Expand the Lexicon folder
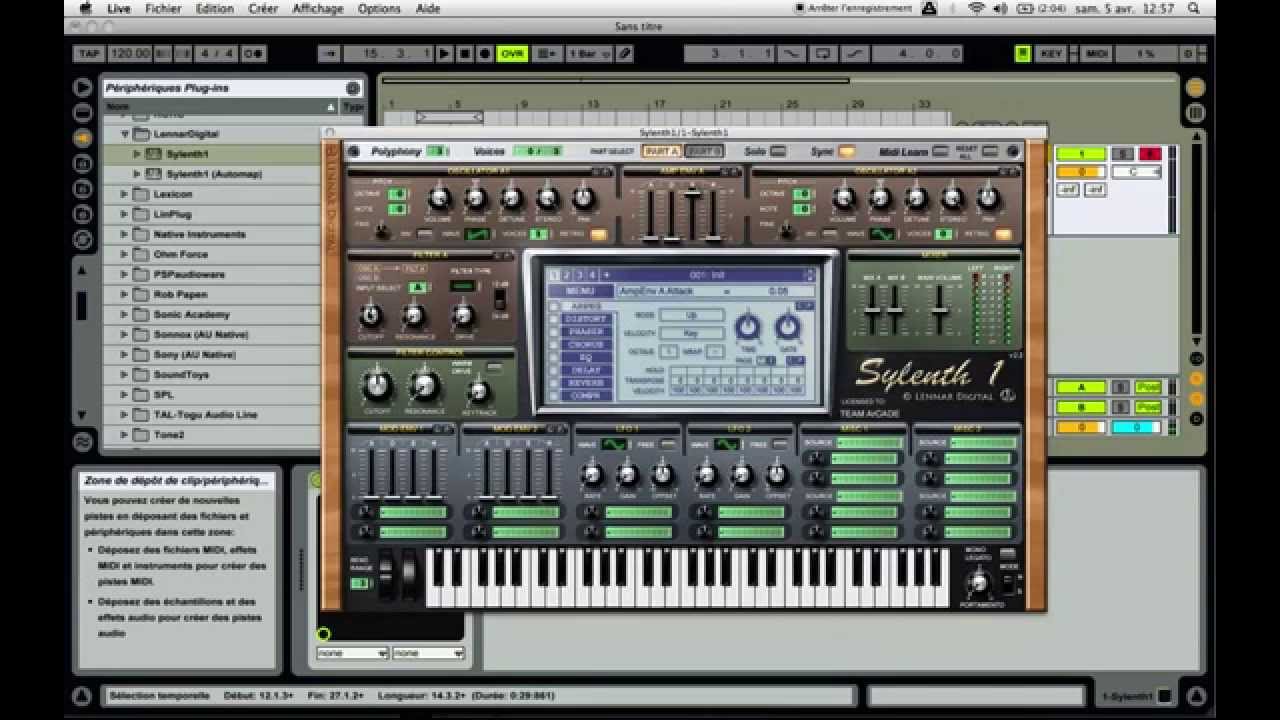This screenshot has height=720, width=1280. [x=125, y=194]
